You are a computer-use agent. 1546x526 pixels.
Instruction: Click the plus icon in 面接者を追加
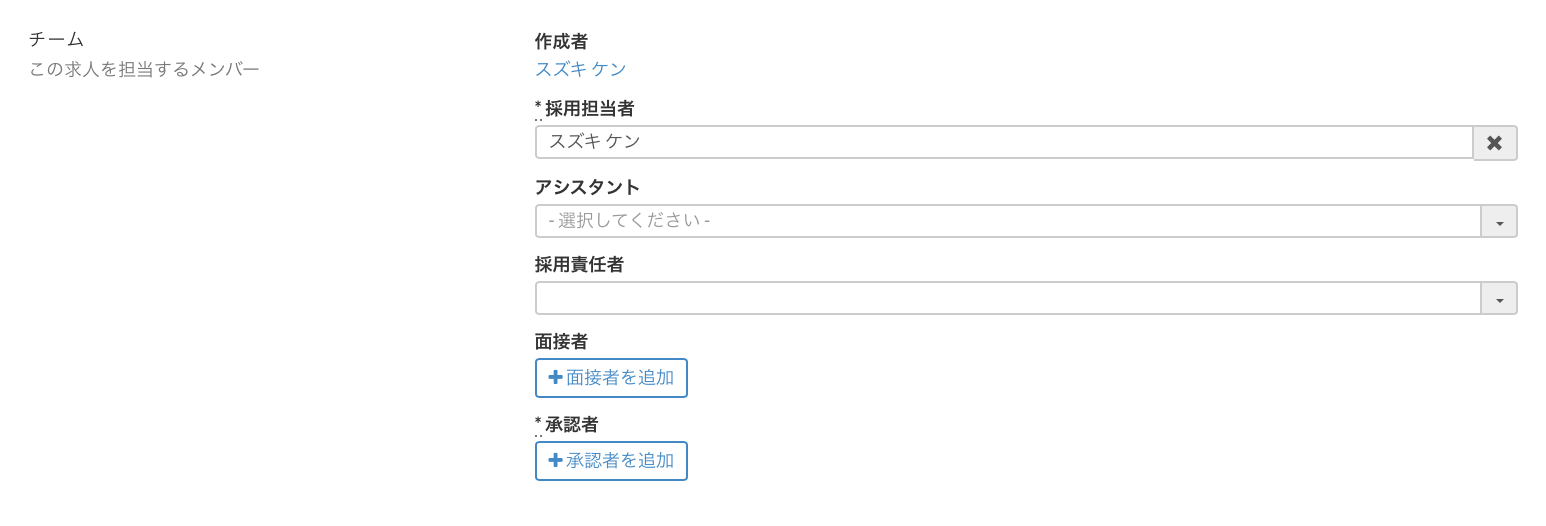[x=555, y=378]
